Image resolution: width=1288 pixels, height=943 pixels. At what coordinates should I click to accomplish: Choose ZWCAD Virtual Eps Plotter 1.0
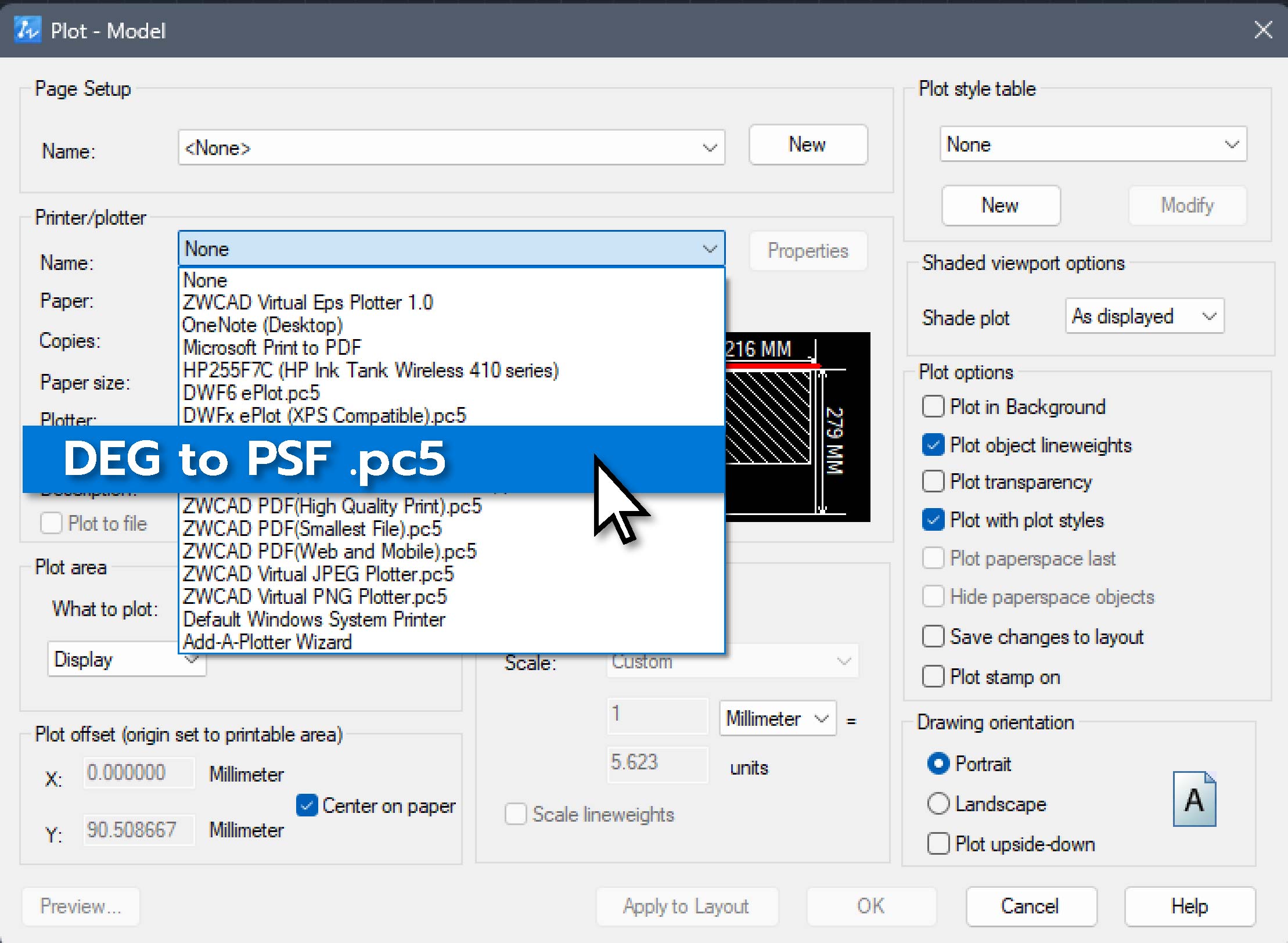[451, 303]
